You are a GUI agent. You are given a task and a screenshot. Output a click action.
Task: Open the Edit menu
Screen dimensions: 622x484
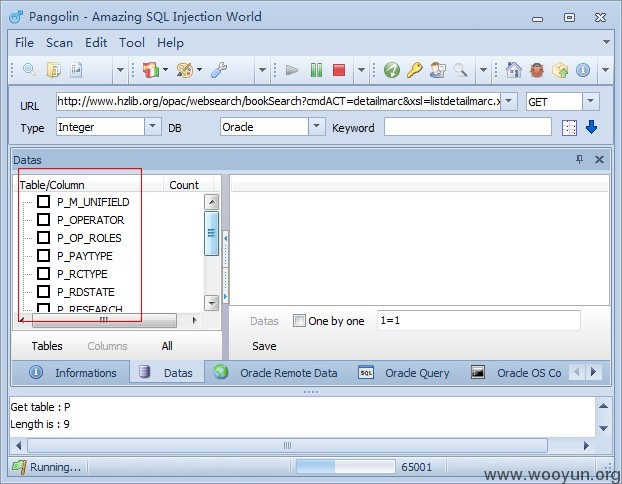click(x=96, y=42)
